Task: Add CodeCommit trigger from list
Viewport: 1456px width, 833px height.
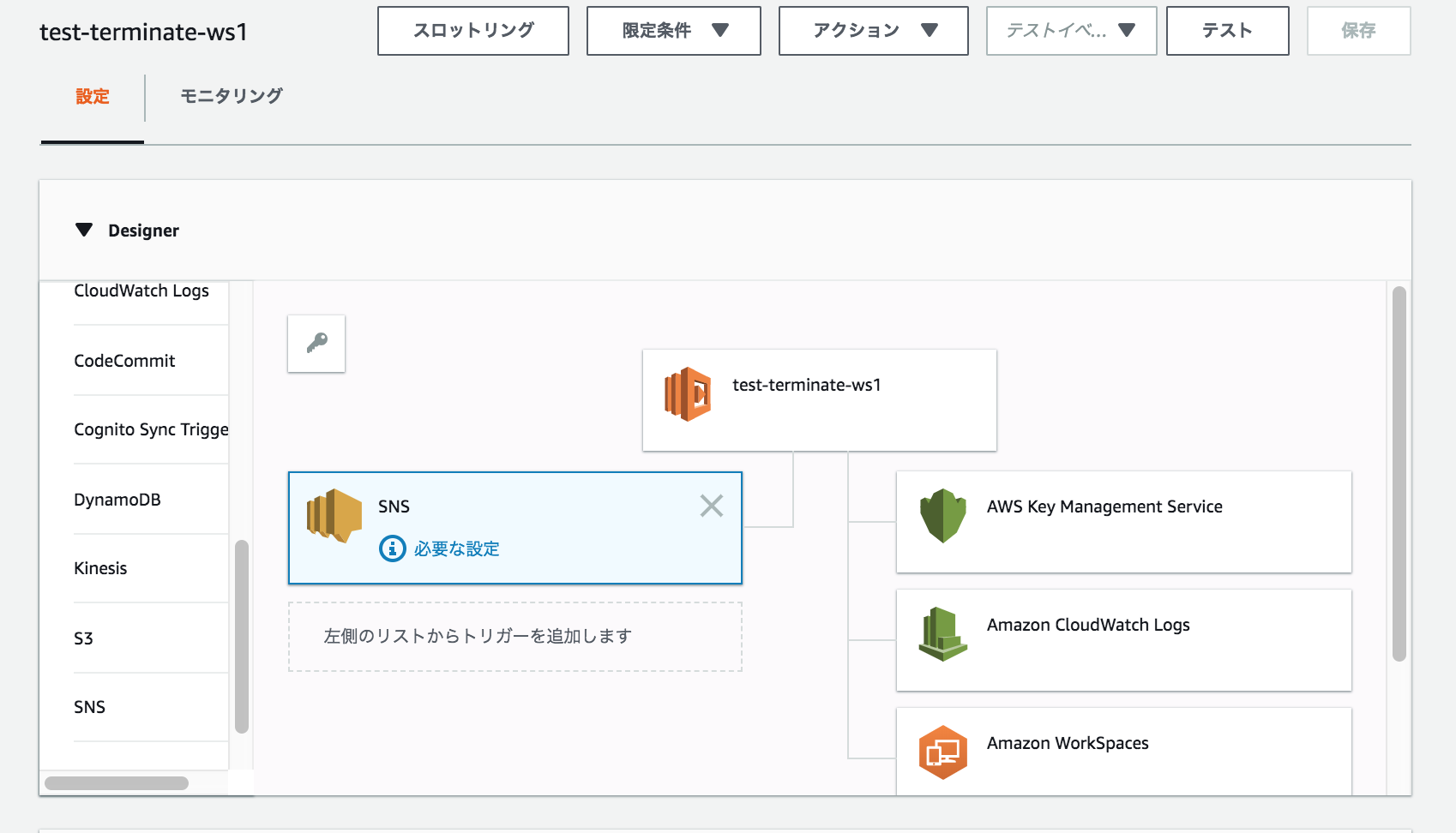Action: pos(124,361)
